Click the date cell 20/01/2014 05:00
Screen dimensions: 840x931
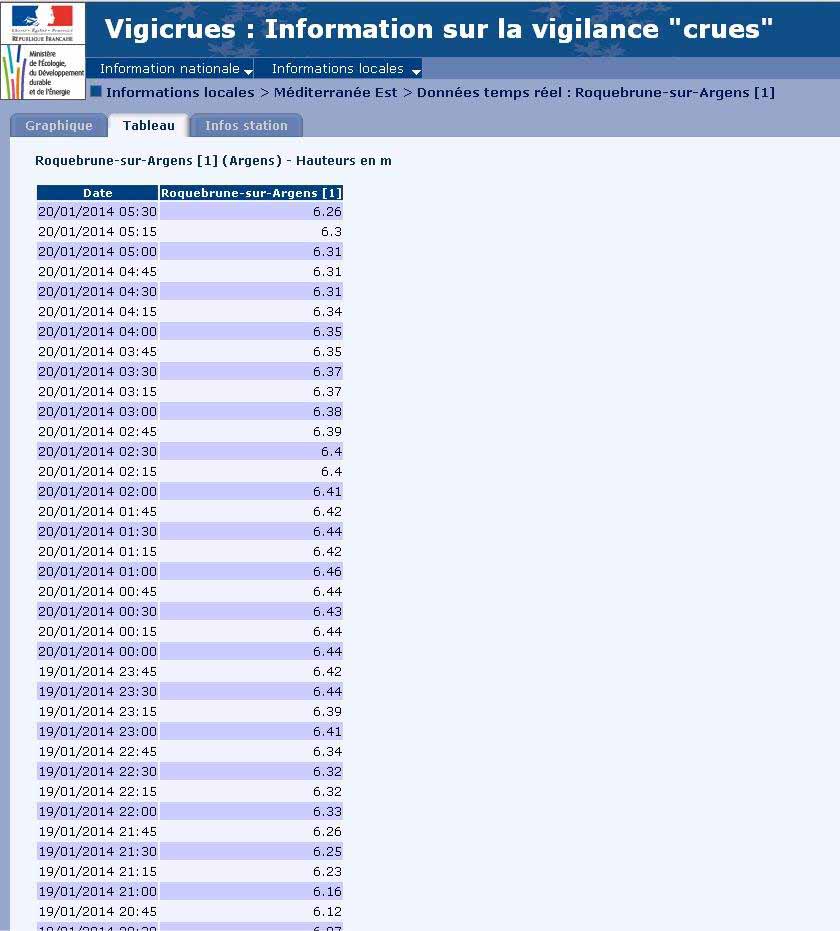coord(97,251)
